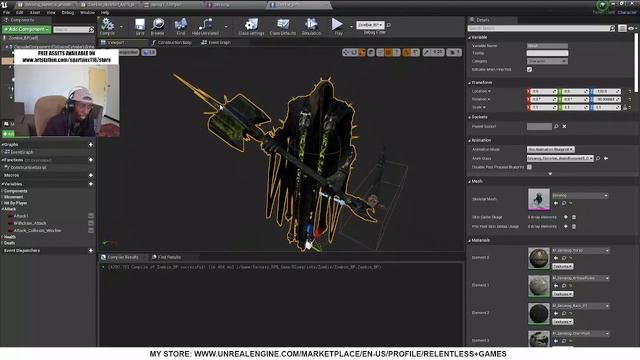Open Class Settings
The image size is (640, 360).
[251, 27]
